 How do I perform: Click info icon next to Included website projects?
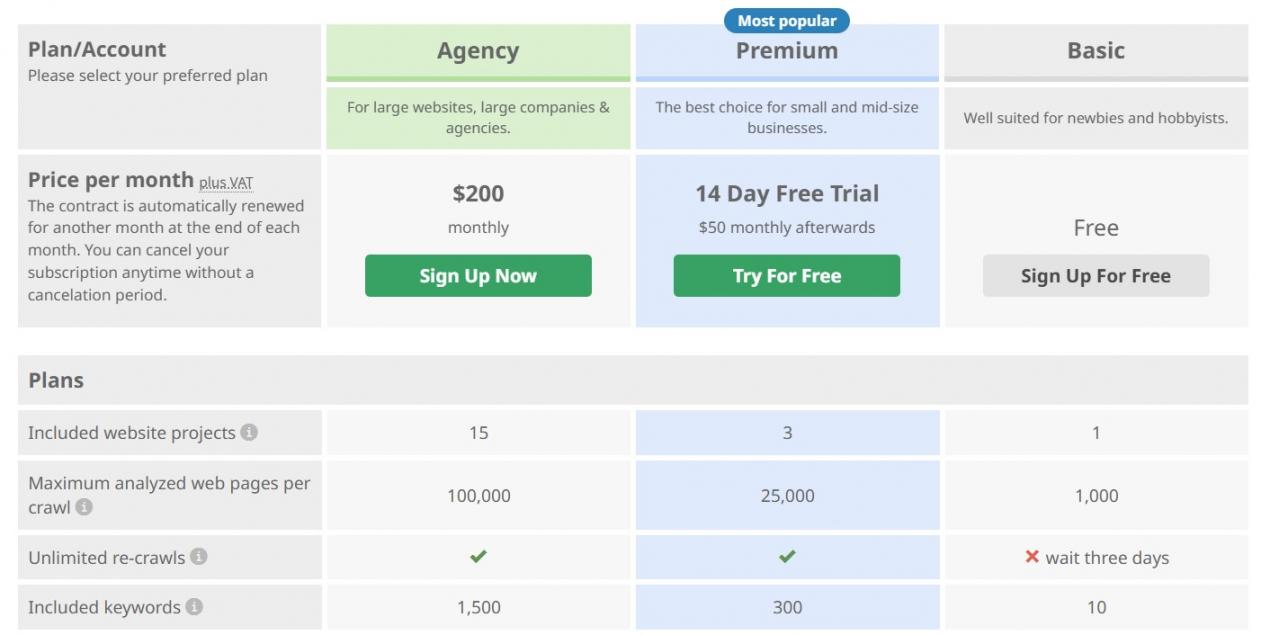click(x=249, y=432)
